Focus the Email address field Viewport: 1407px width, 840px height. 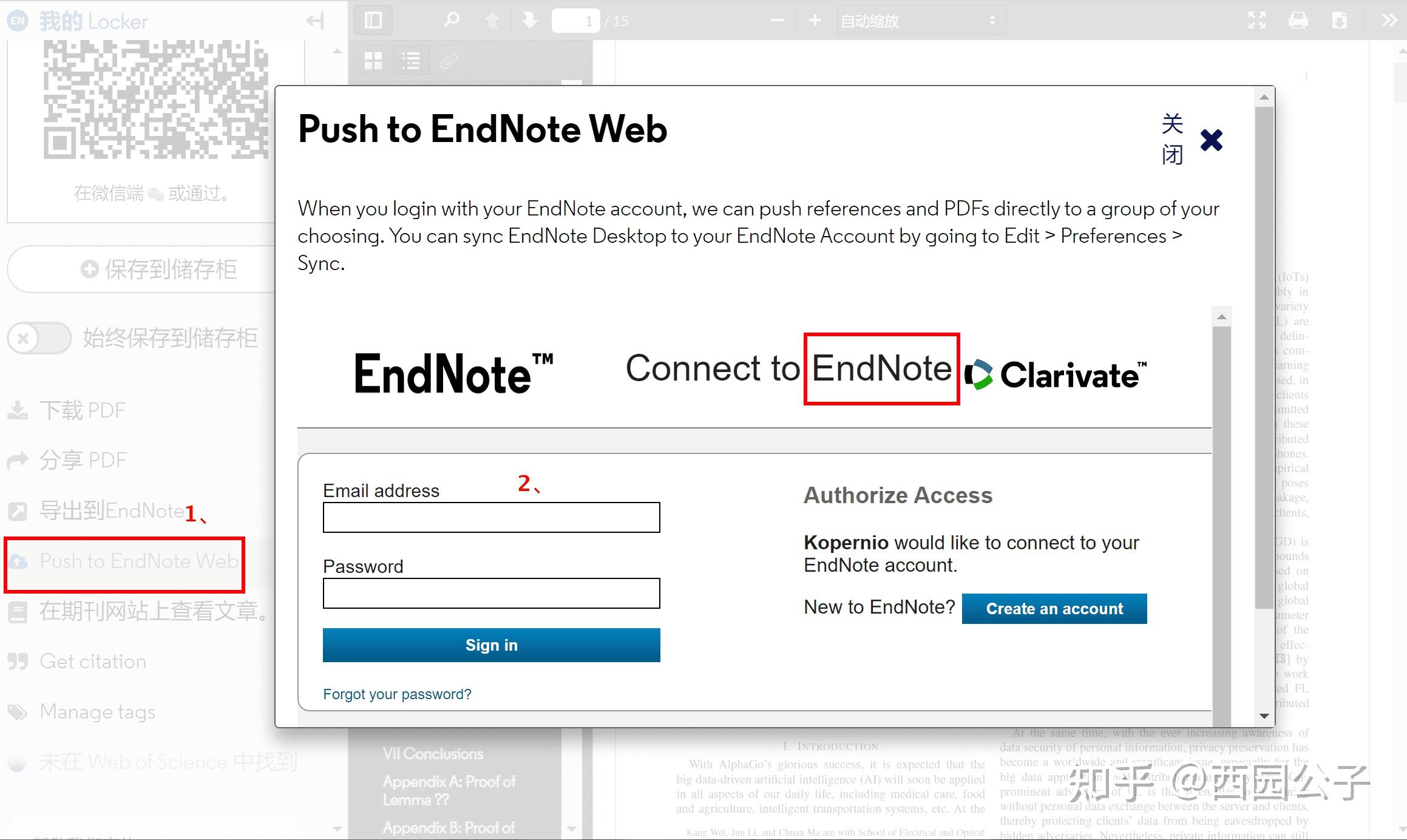(491, 517)
